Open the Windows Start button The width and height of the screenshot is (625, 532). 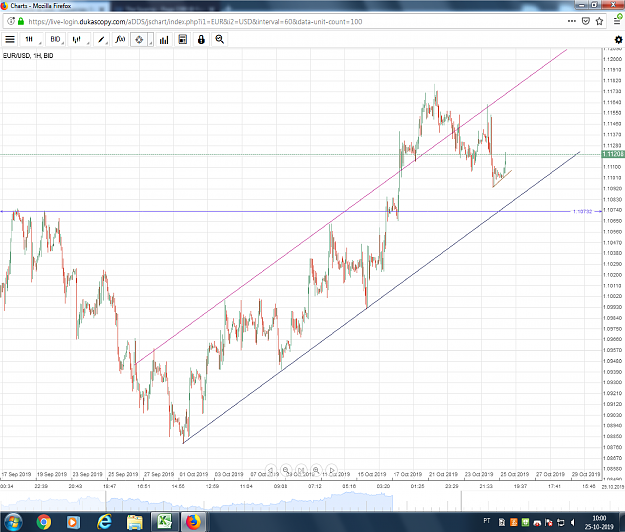coord(13,522)
